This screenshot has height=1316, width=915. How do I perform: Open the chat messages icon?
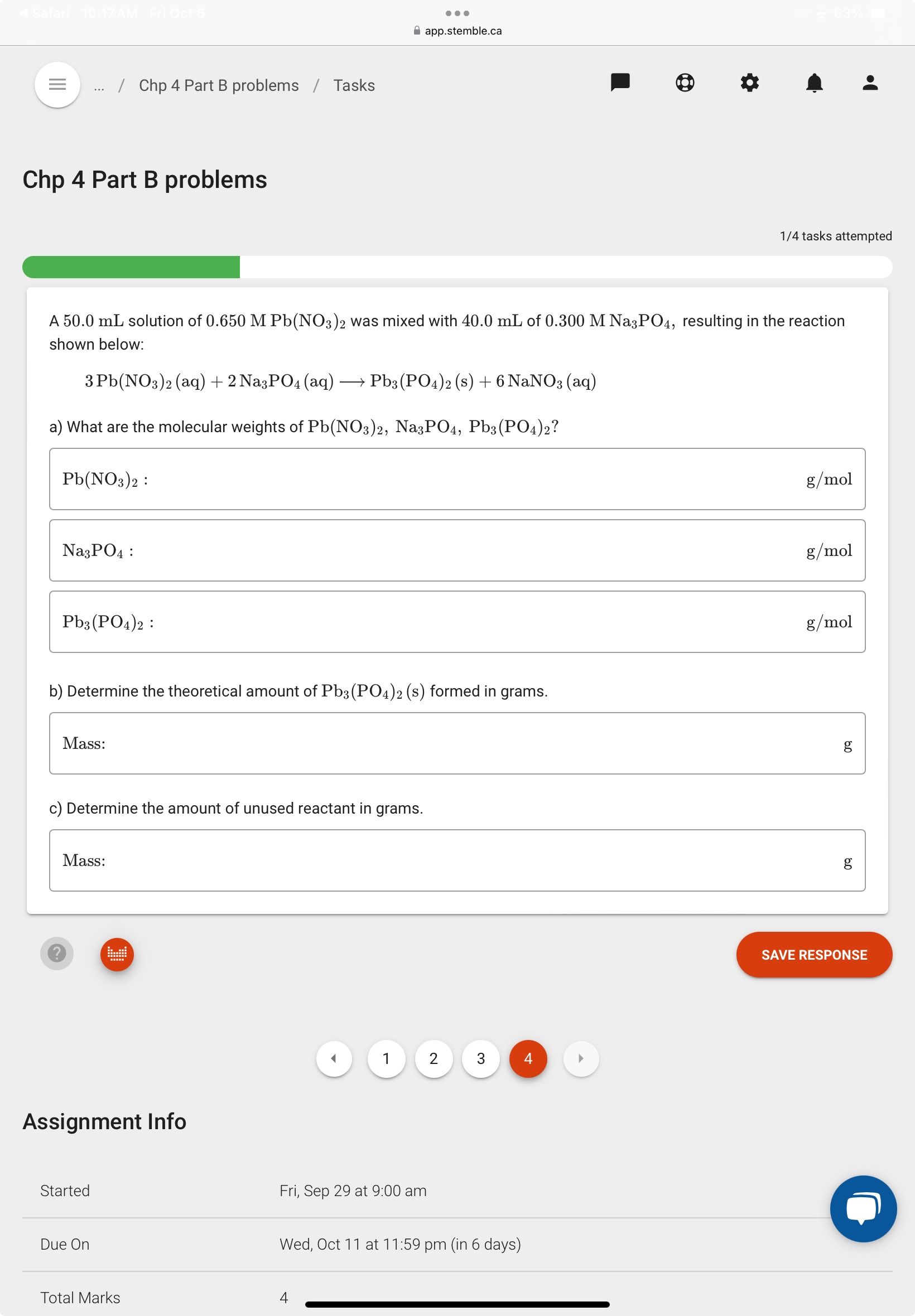pos(620,84)
